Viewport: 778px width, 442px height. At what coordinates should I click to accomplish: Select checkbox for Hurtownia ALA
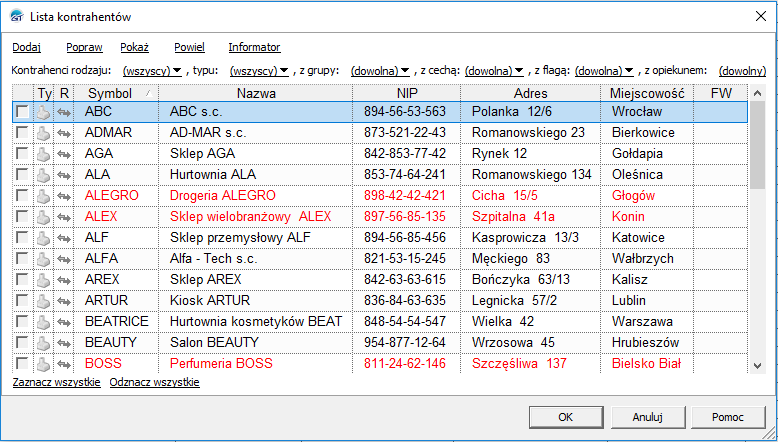point(22,175)
